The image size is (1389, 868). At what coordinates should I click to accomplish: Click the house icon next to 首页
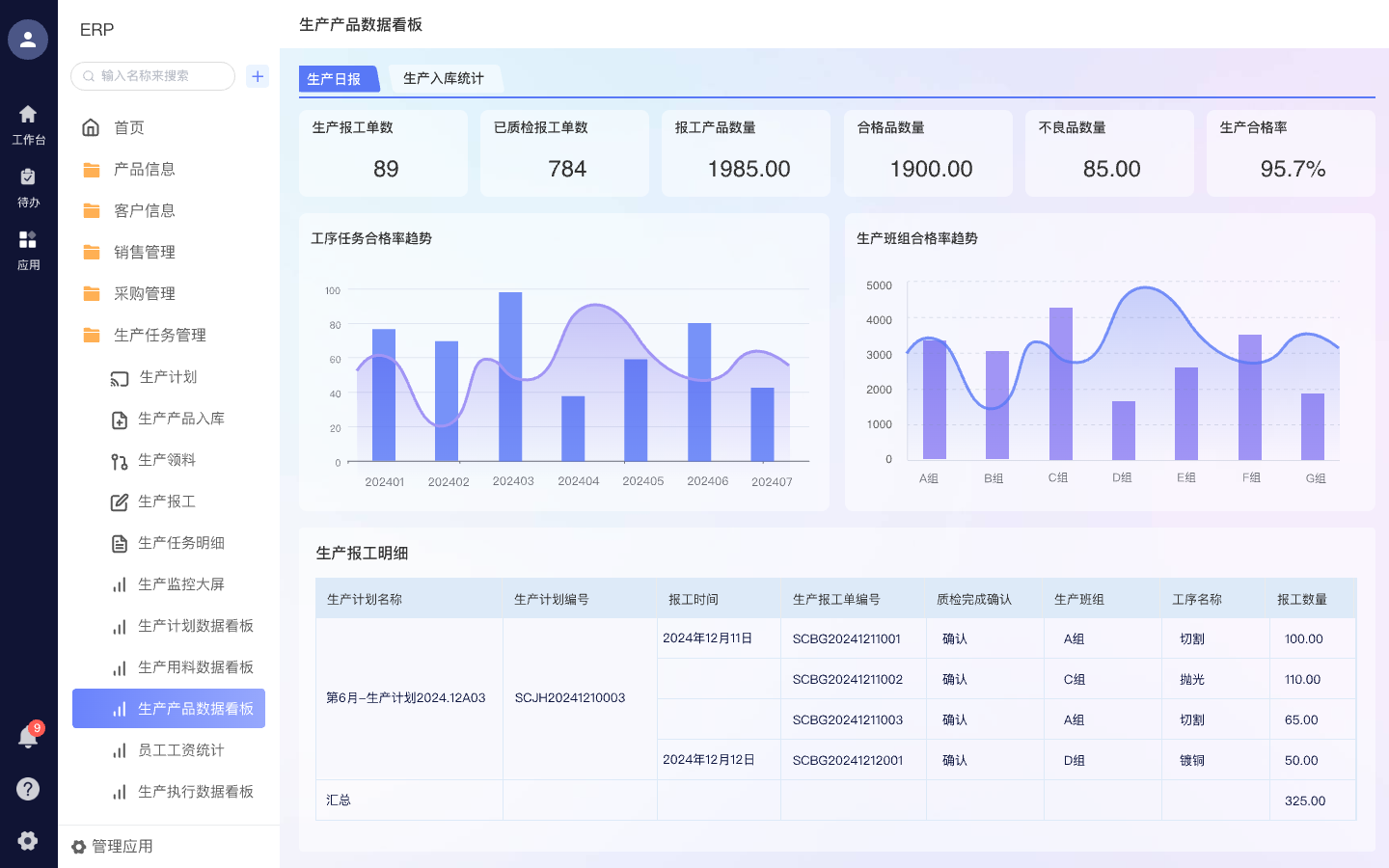click(91, 127)
